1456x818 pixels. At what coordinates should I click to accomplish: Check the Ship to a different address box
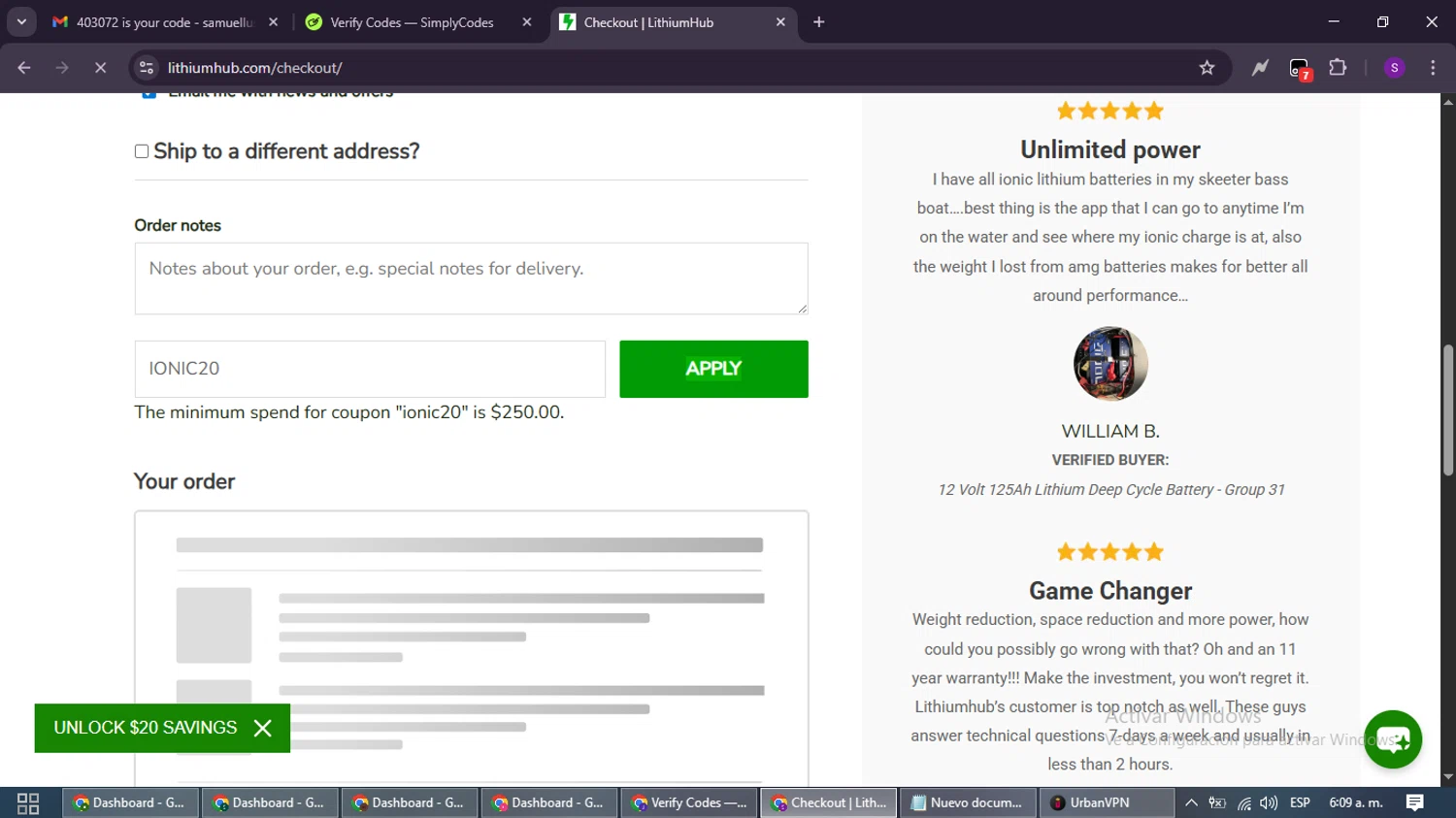142,151
